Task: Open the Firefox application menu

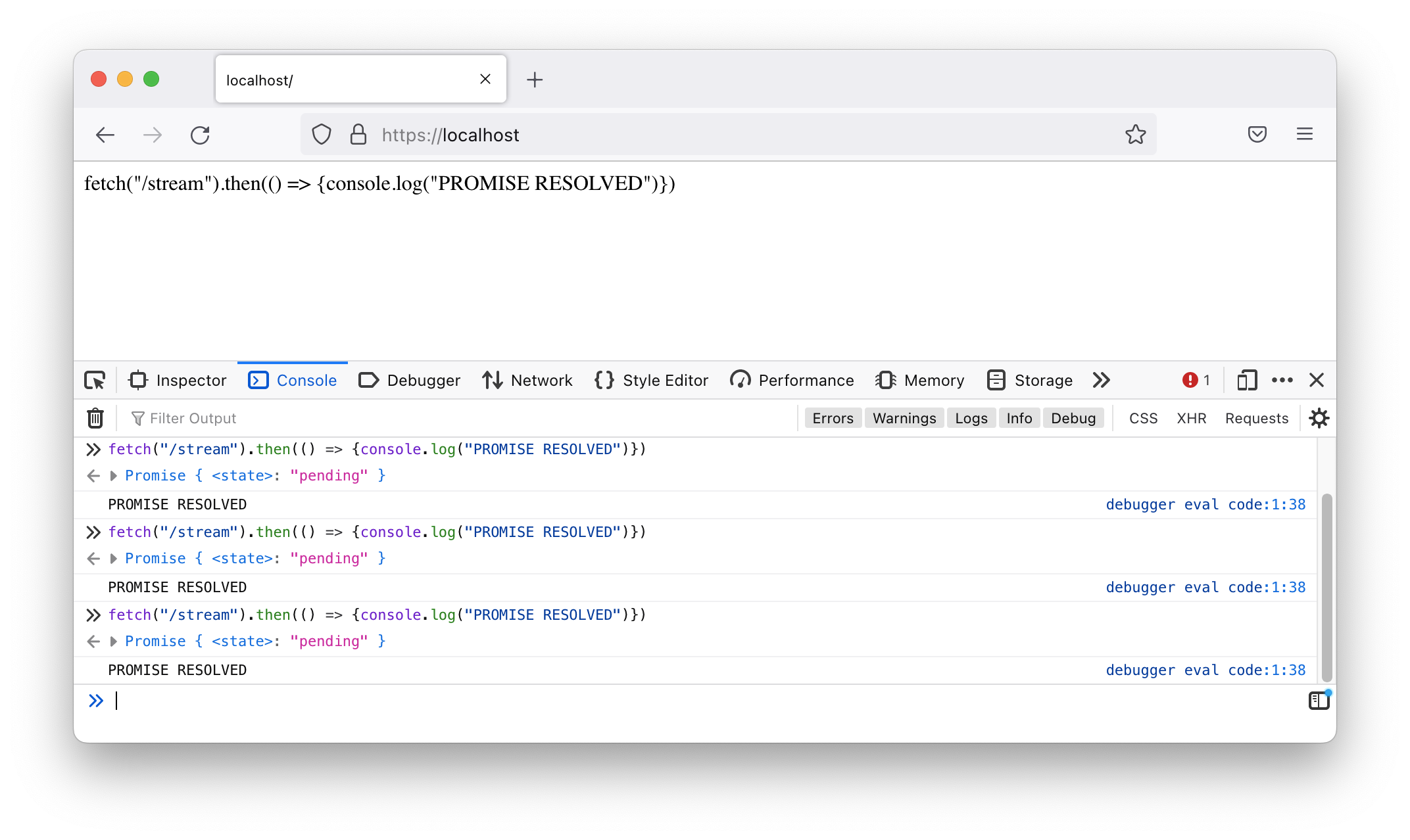Action: [x=1305, y=134]
